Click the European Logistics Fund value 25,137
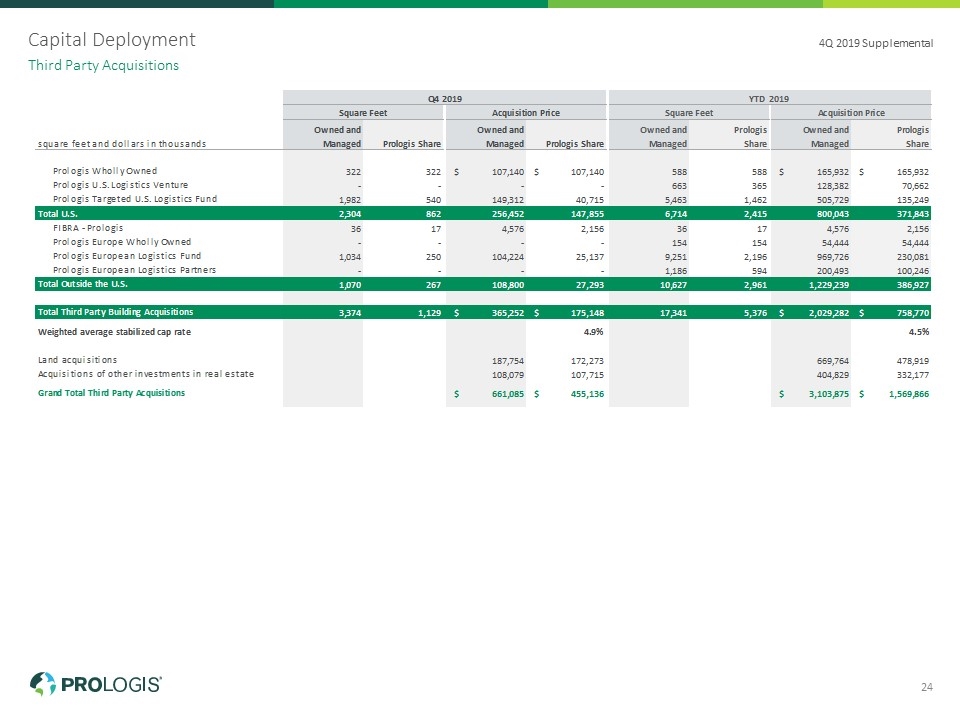Image resolution: width=960 pixels, height=720 pixels. click(x=590, y=257)
